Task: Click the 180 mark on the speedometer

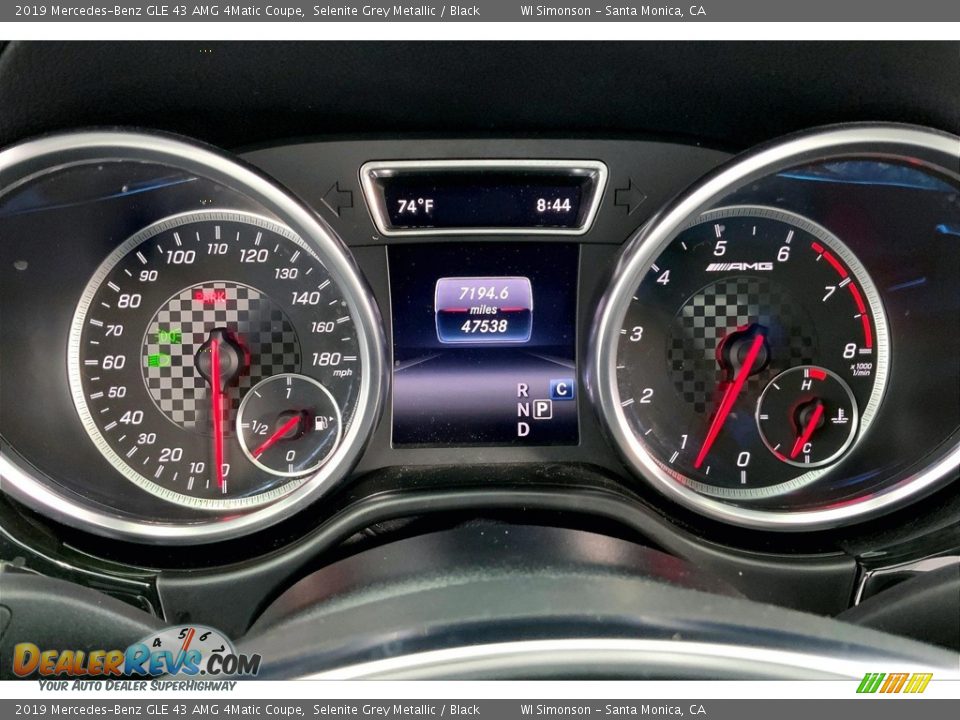Action: 326,359
